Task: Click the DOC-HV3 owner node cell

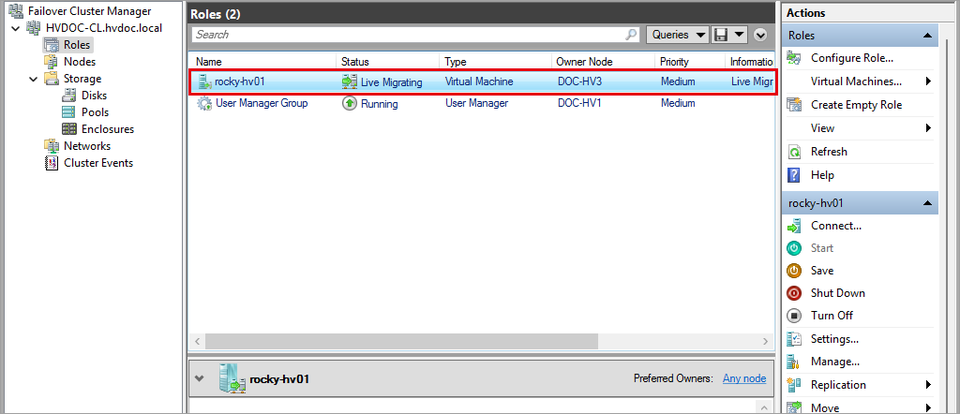Action: point(579,81)
